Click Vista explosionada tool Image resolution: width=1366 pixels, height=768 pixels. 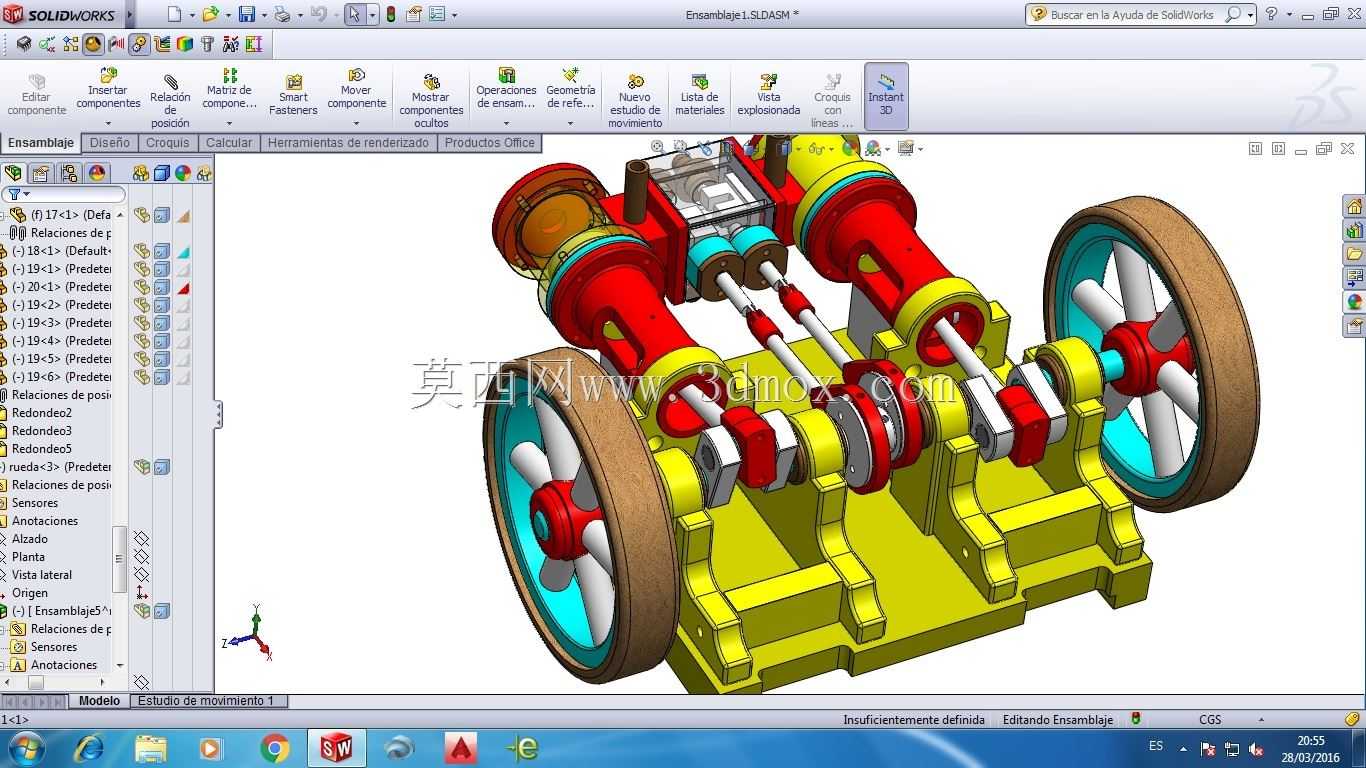[x=769, y=96]
